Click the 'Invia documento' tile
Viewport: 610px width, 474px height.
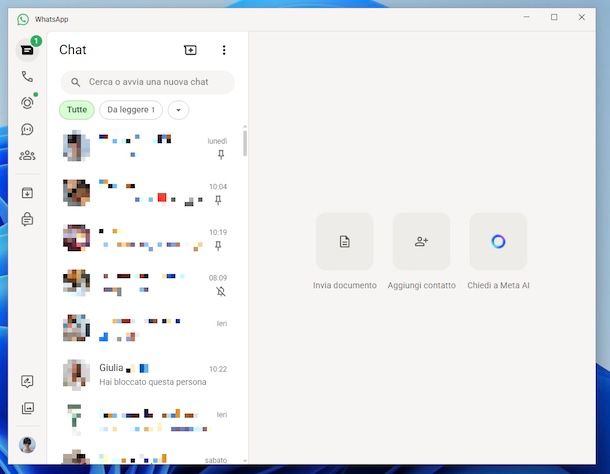[344, 241]
